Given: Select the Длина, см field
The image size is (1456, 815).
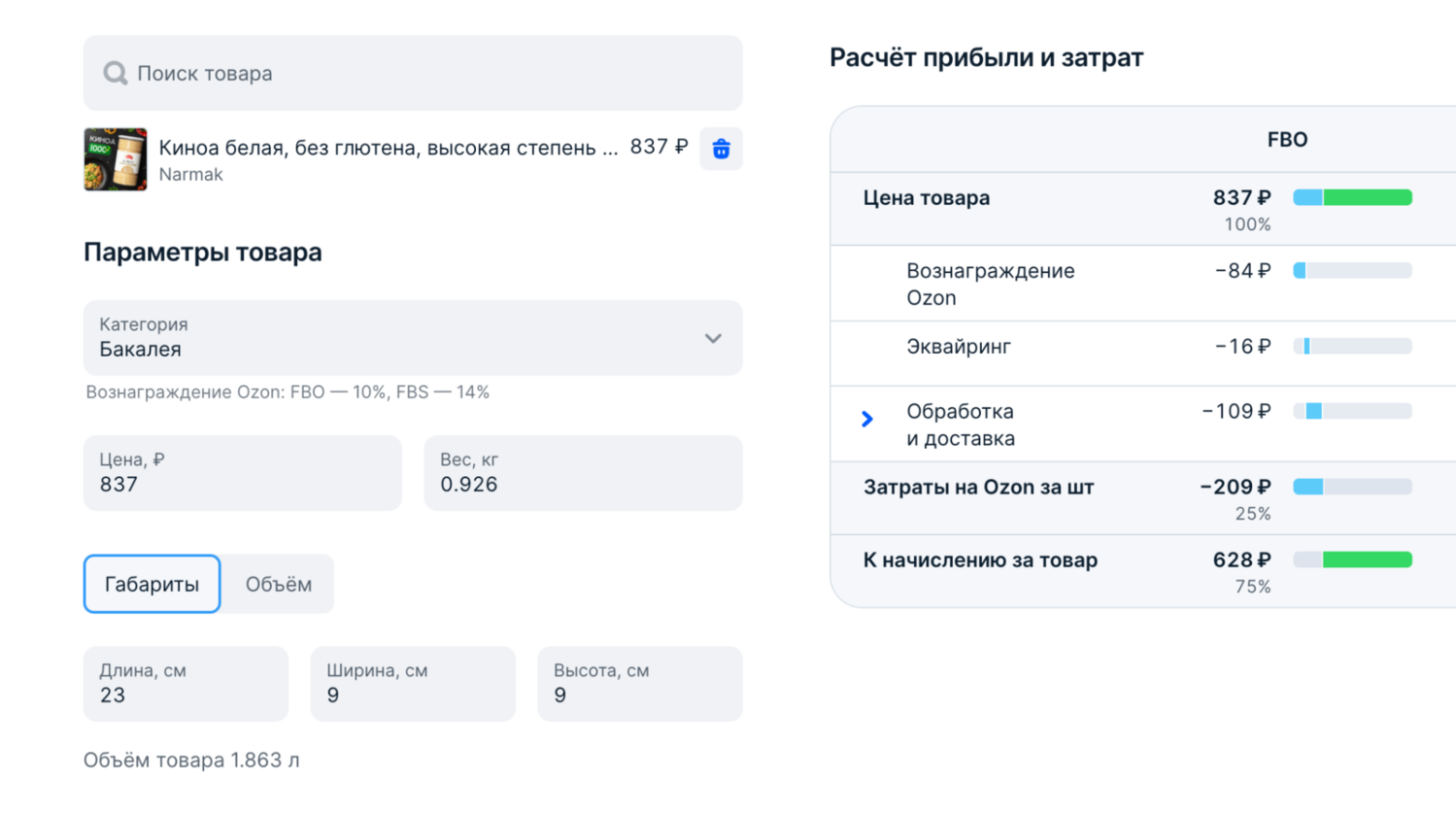Looking at the screenshot, I should point(186,684).
